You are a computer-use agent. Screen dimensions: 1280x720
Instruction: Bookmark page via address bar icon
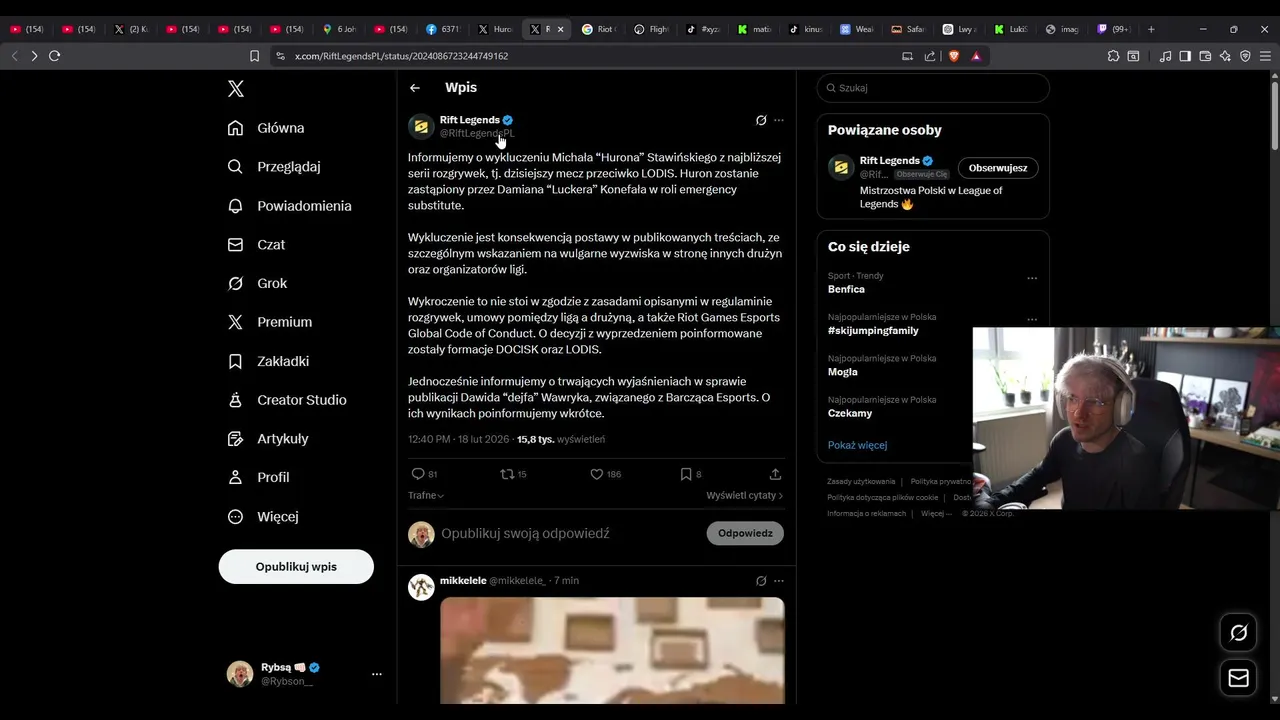click(254, 56)
